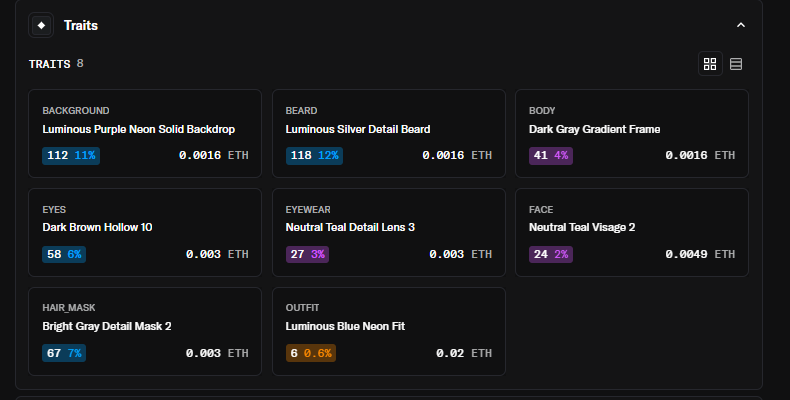Click the BEARD category label
Screen dimensions: 790x400
301,111
